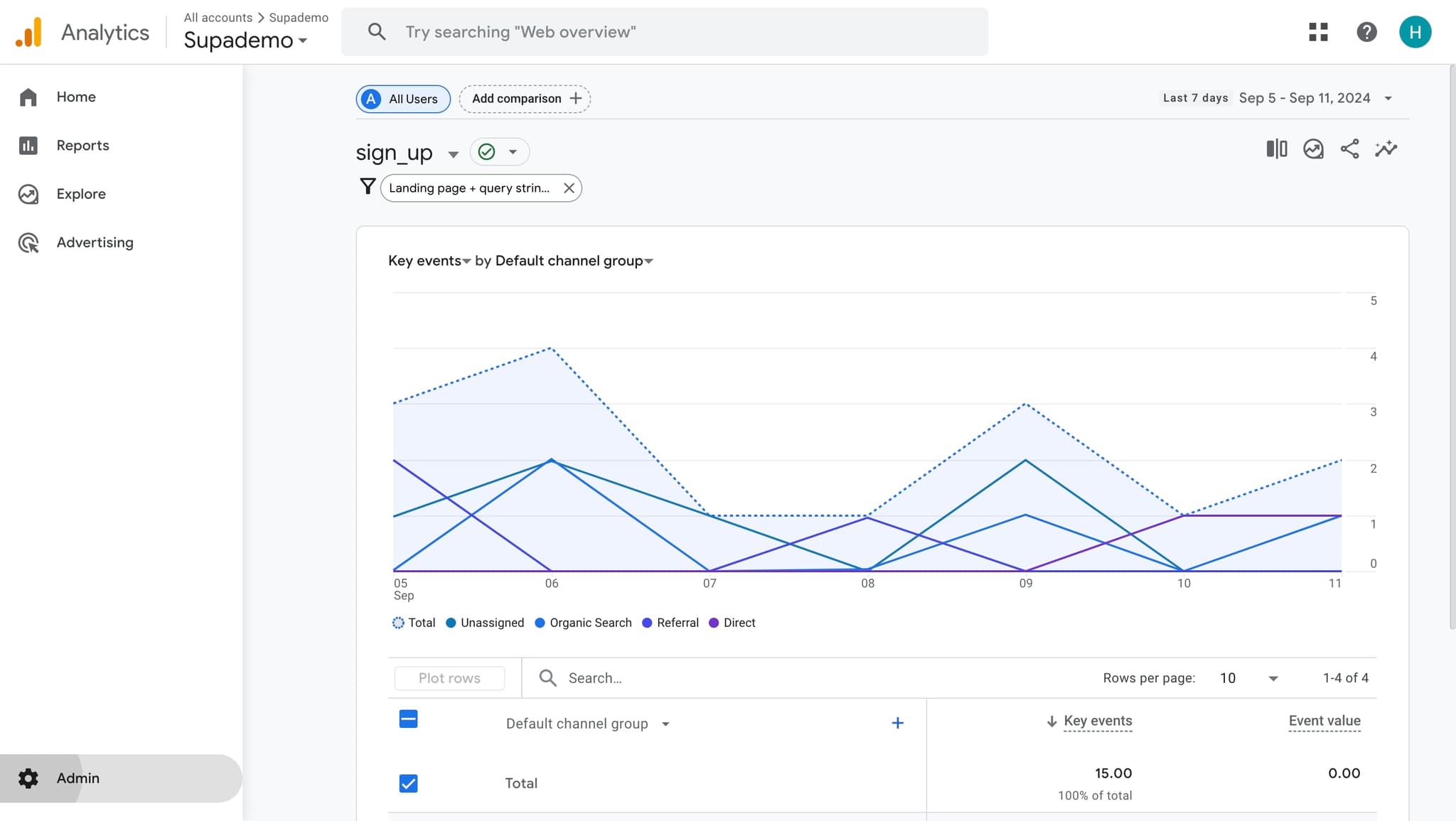Click the plus icon to add dimension

897,723
